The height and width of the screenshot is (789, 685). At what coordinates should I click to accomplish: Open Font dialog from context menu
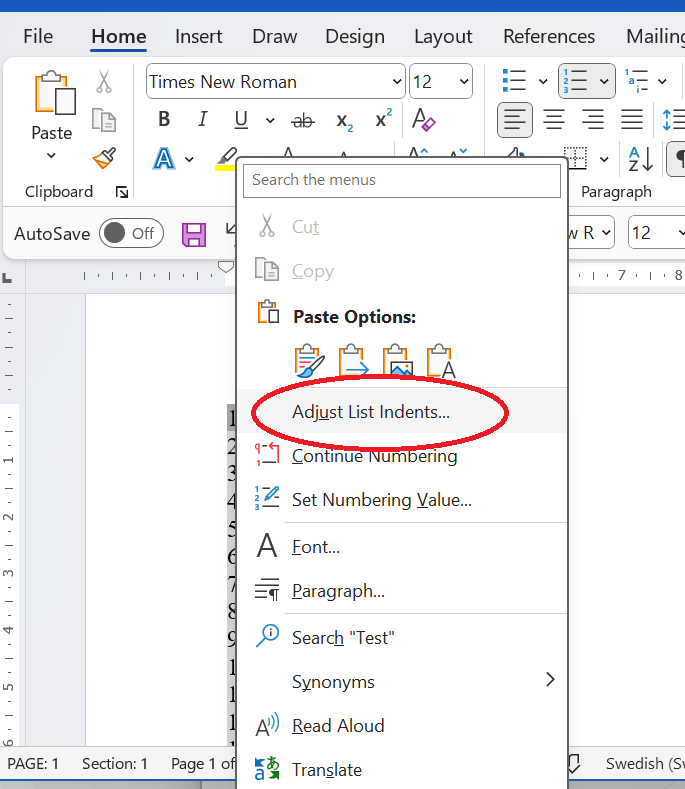point(402,546)
